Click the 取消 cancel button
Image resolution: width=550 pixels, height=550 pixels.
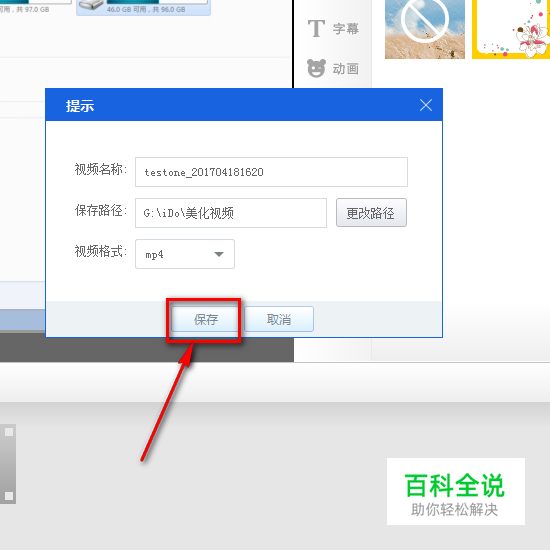[x=279, y=319]
